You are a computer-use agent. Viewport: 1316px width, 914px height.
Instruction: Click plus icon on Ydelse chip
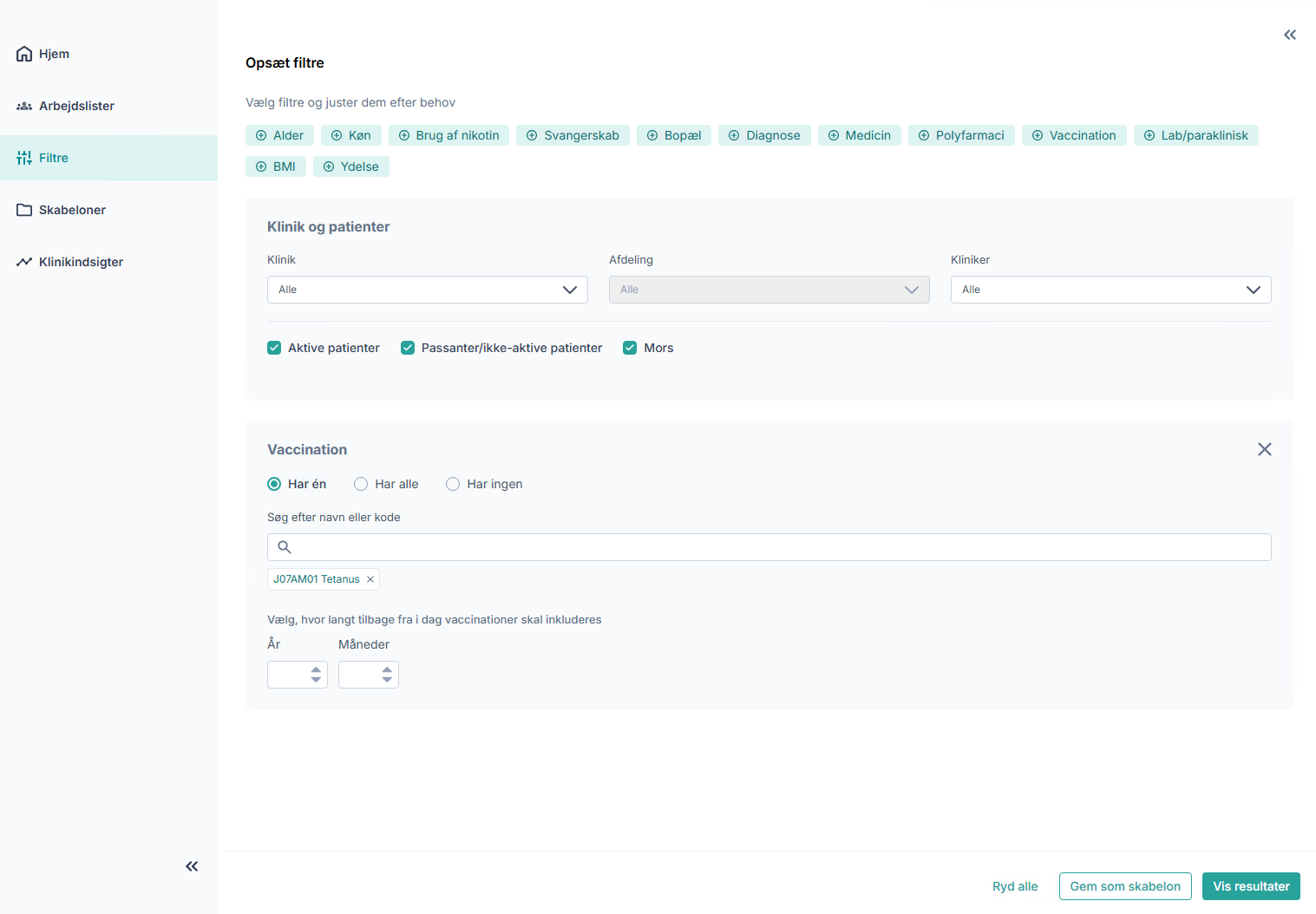329,166
